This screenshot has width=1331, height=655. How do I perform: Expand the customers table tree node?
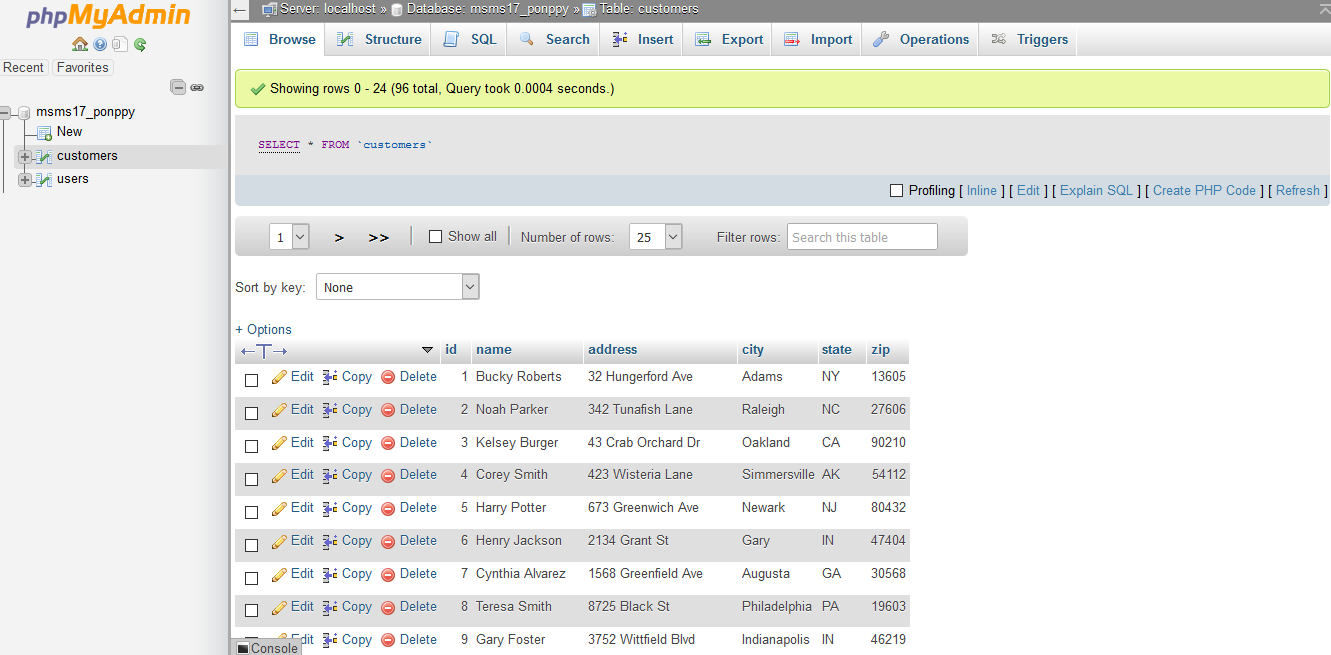(x=25, y=156)
